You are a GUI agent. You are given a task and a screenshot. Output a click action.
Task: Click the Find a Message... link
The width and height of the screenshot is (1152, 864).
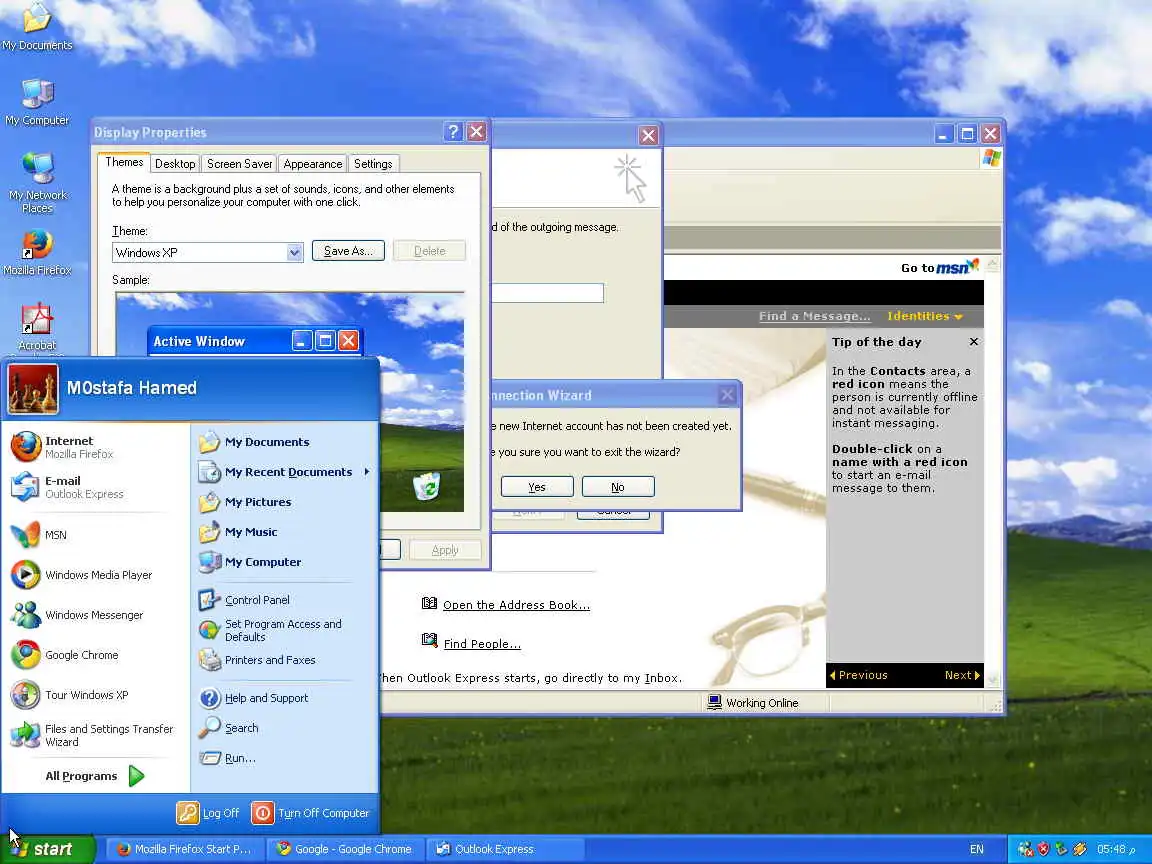pyautogui.click(x=815, y=316)
